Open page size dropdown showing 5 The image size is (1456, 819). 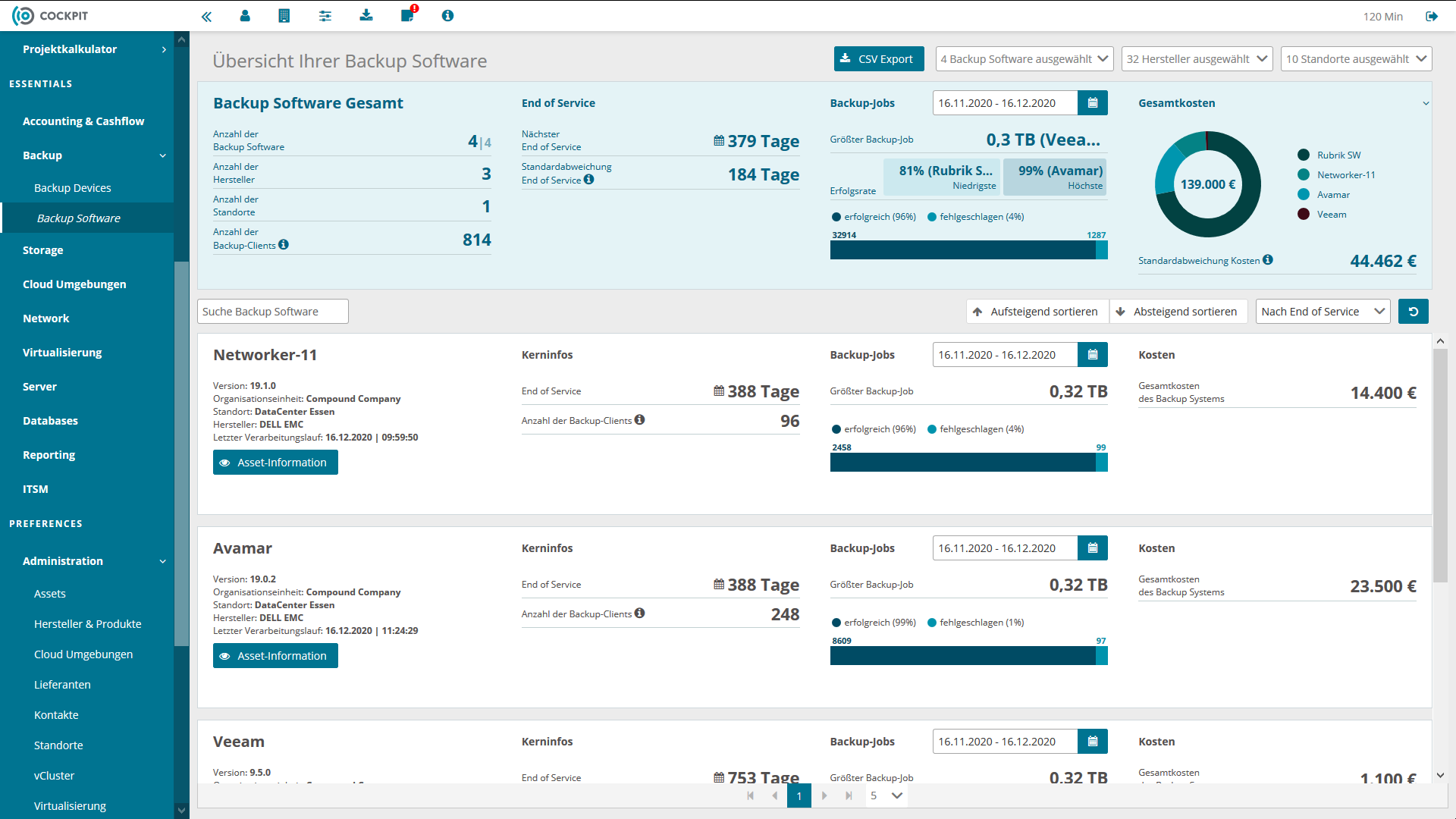pos(886,795)
